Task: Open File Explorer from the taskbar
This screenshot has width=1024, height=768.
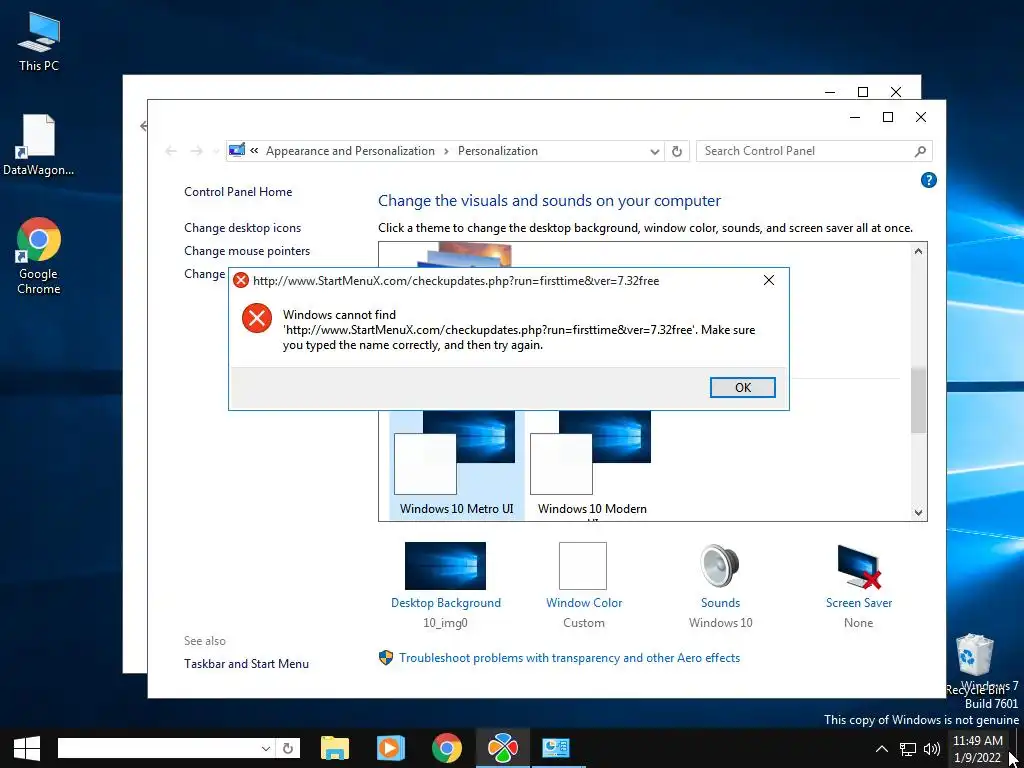Action: [335, 748]
